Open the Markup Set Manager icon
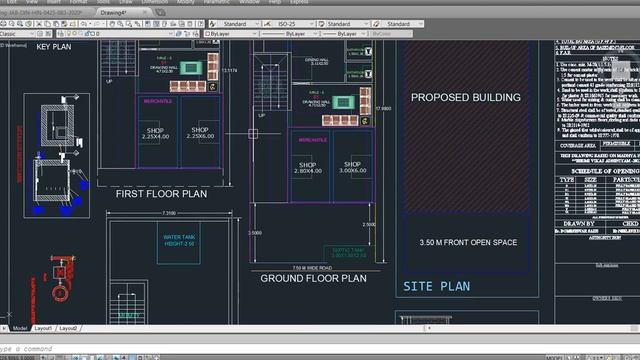 [182, 24]
